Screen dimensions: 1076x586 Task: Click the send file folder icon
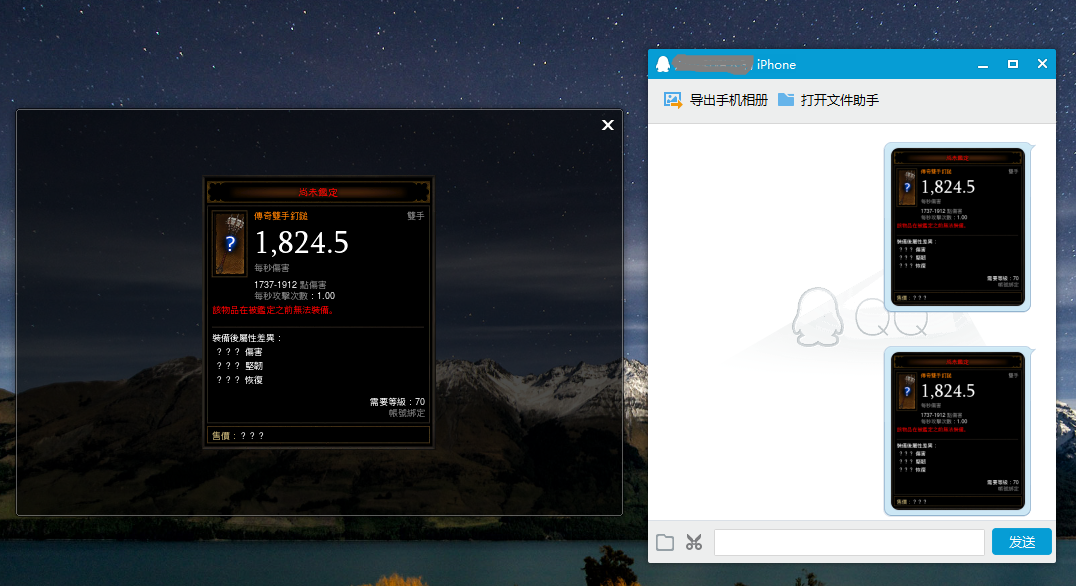pyautogui.click(x=665, y=542)
